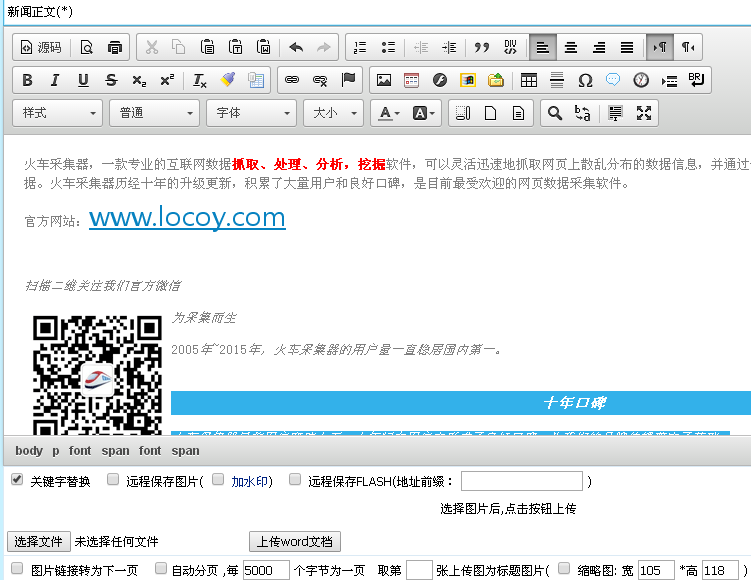The width and height of the screenshot is (751, 580).
Task: Click the paste as plain text icon
Action: 236,47
